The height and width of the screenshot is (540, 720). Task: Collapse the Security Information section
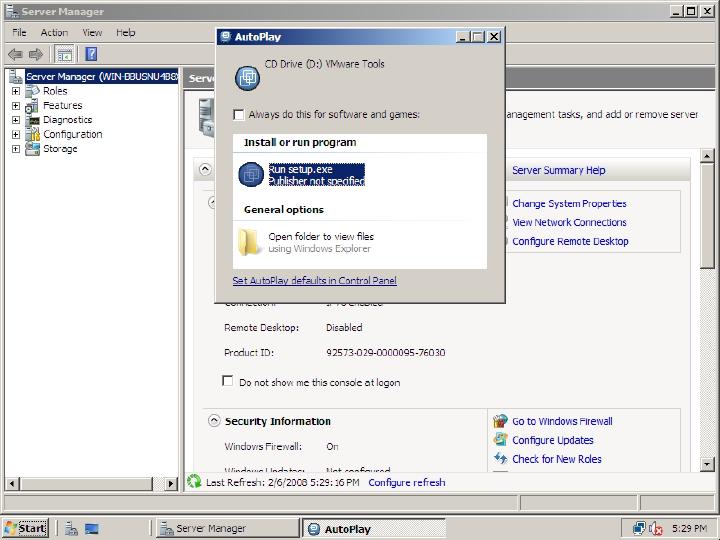coord(214,420)
